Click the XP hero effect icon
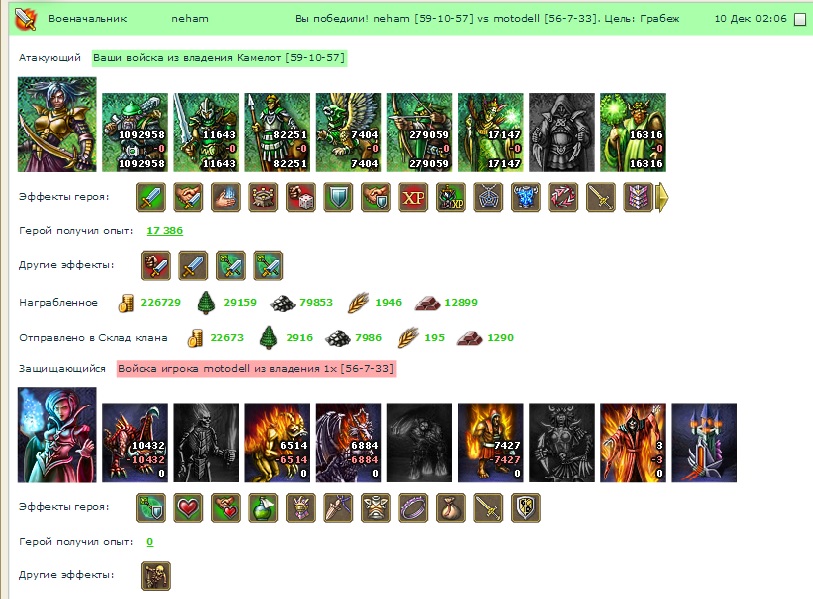813x599 pixels. click(x=413, y=197)
